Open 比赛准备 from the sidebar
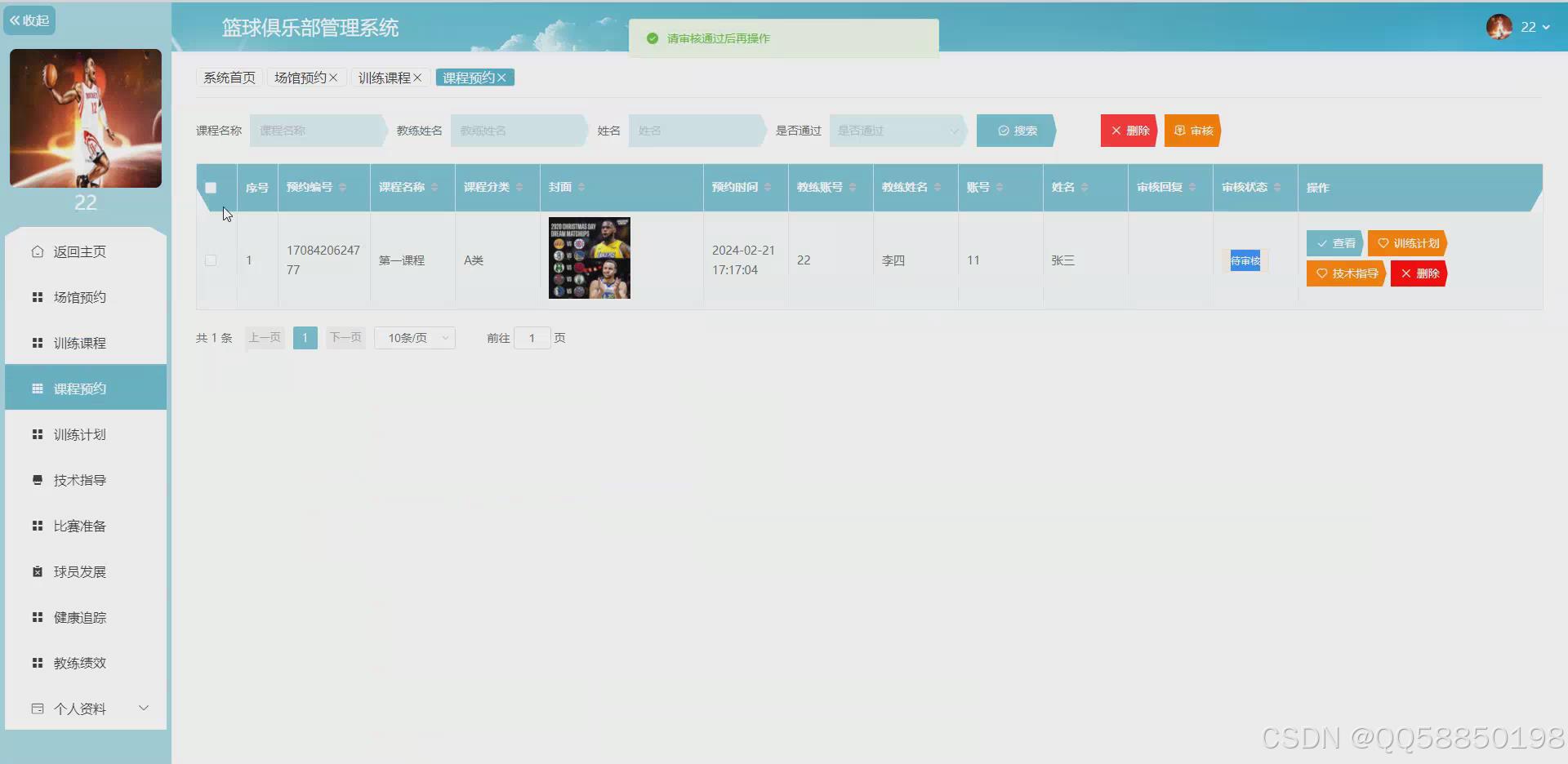 click(79, 525)
